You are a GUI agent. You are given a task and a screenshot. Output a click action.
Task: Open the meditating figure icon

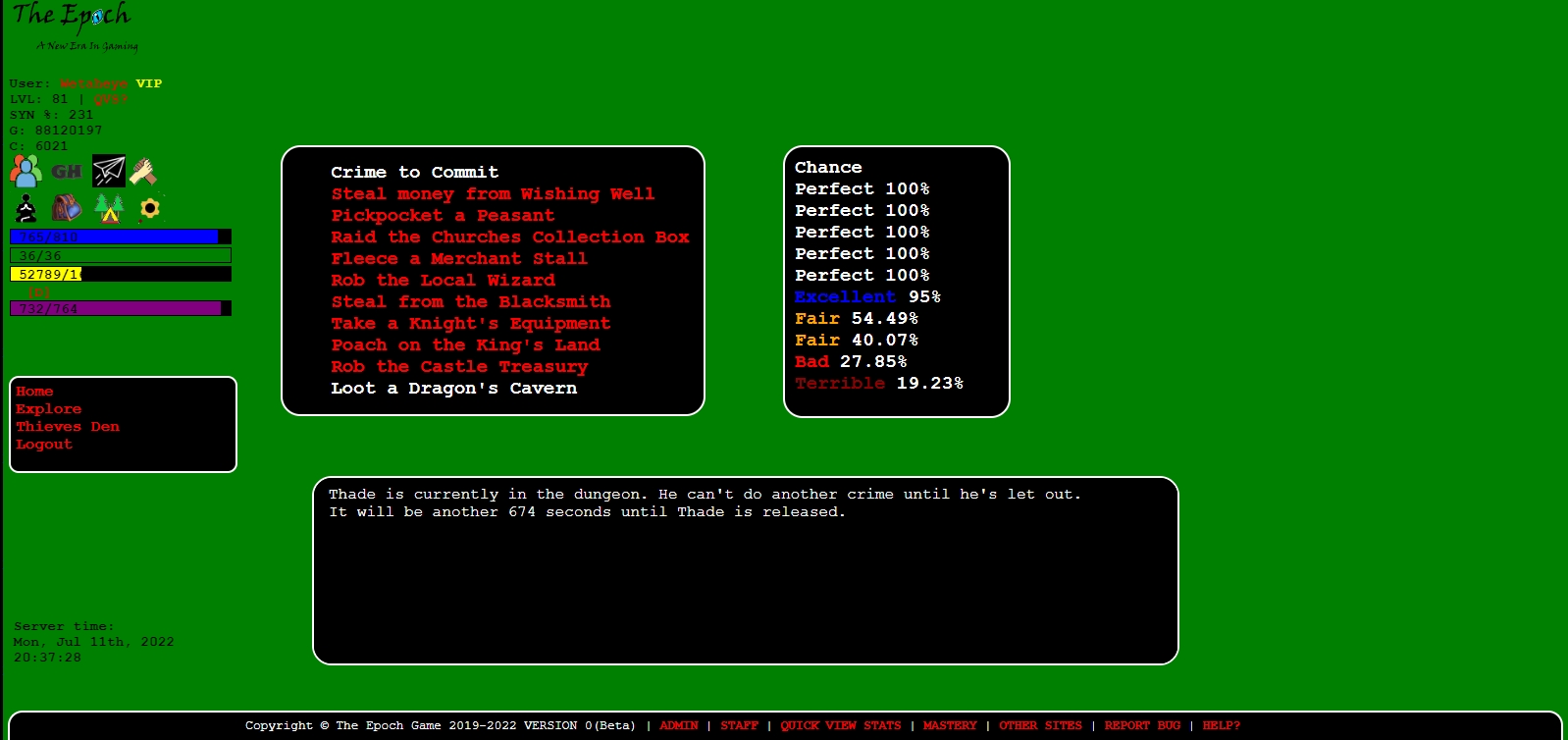click(x=26, y=208)
